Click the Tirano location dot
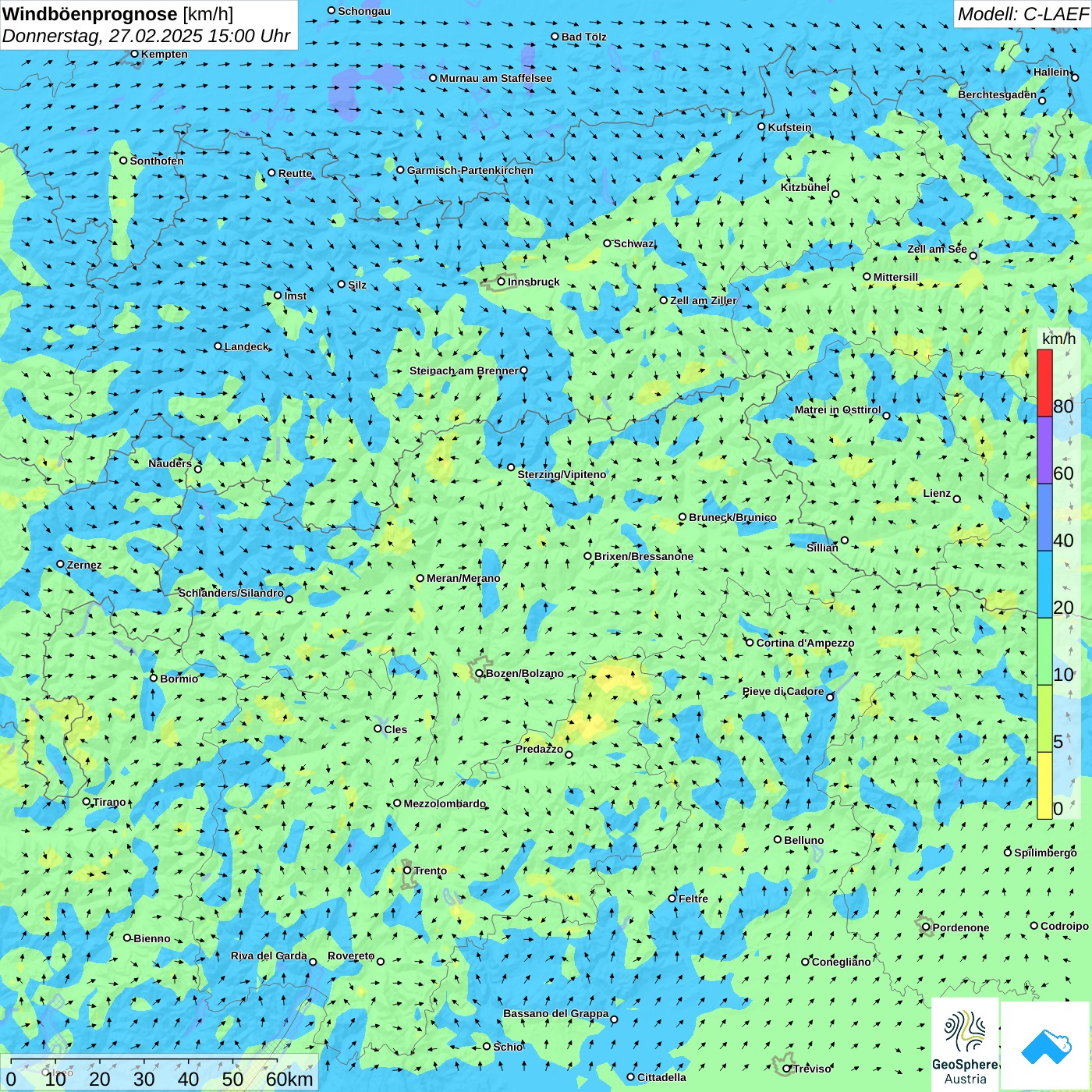The image size is (1092, 1092). point(87,801)
